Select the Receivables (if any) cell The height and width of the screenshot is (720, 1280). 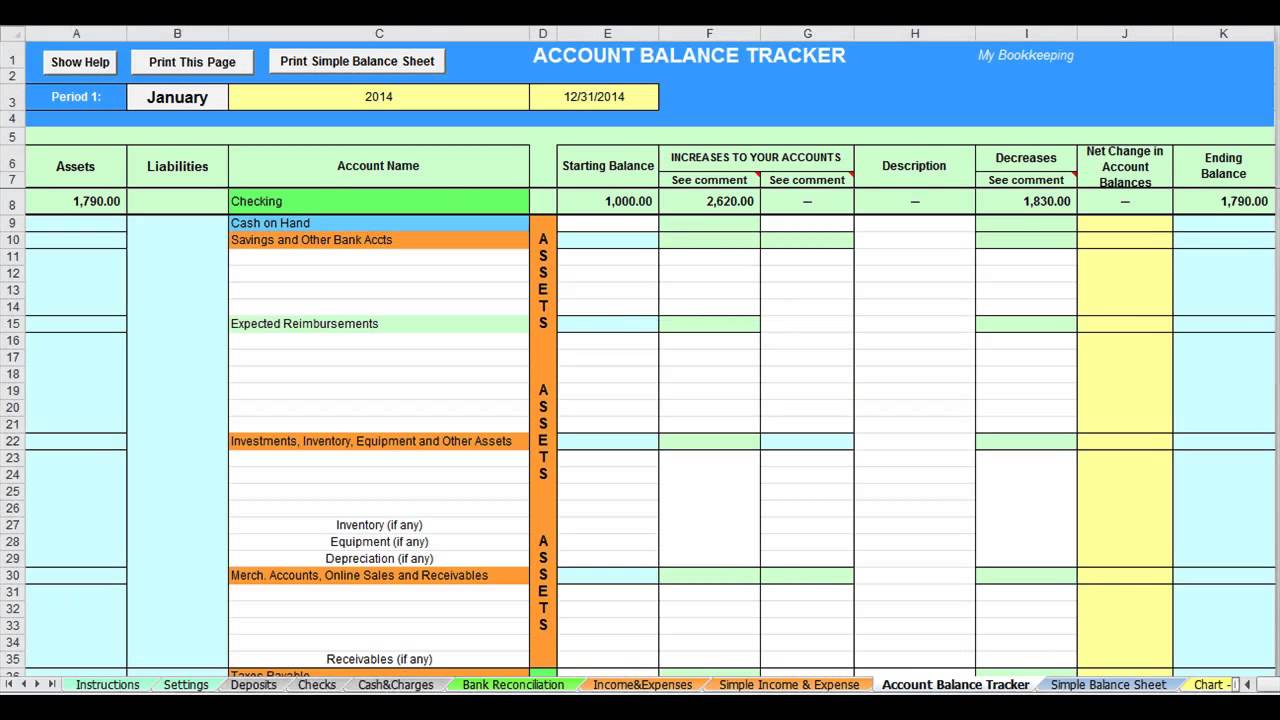coord(378,660)
